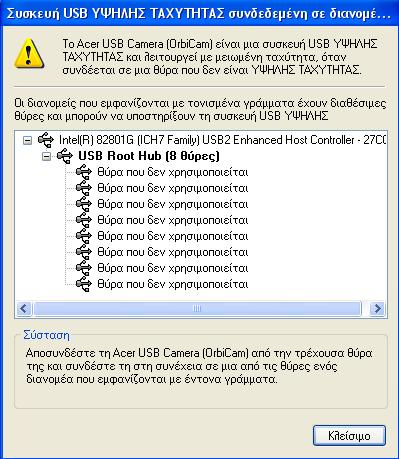Click the fourth unused port USB icon

point(83,220)
